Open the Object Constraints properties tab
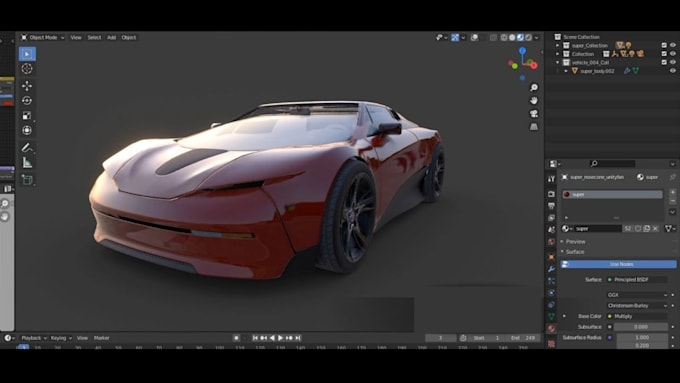 pos(551,304)
